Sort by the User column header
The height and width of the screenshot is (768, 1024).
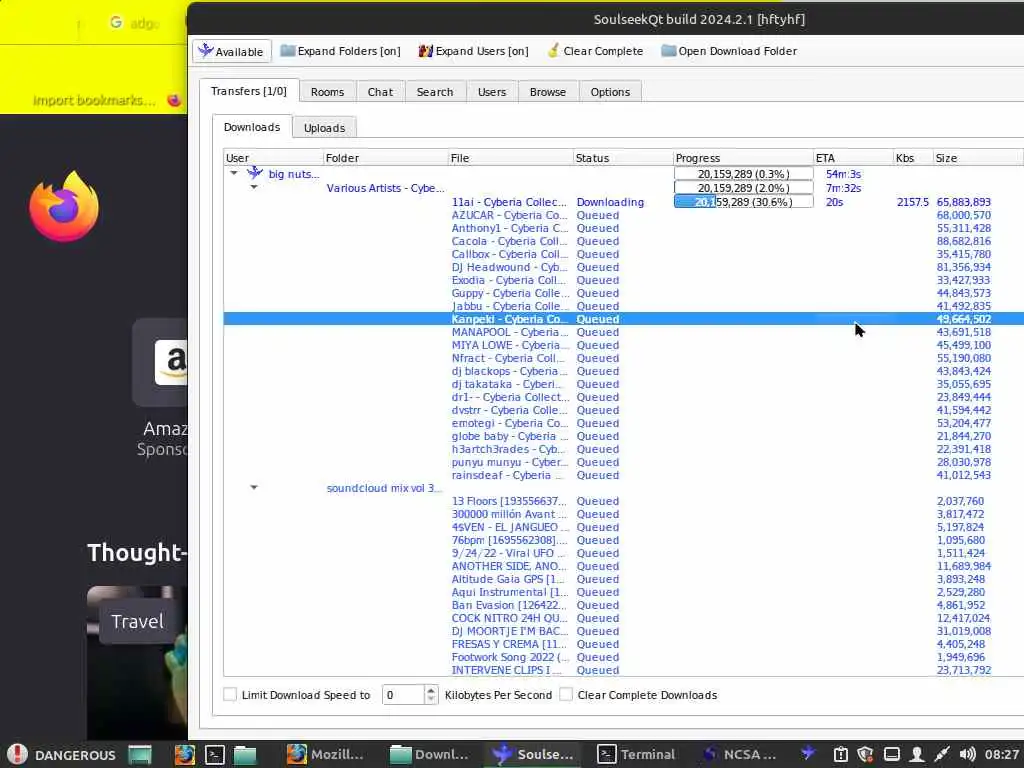(x=273, y=157)
